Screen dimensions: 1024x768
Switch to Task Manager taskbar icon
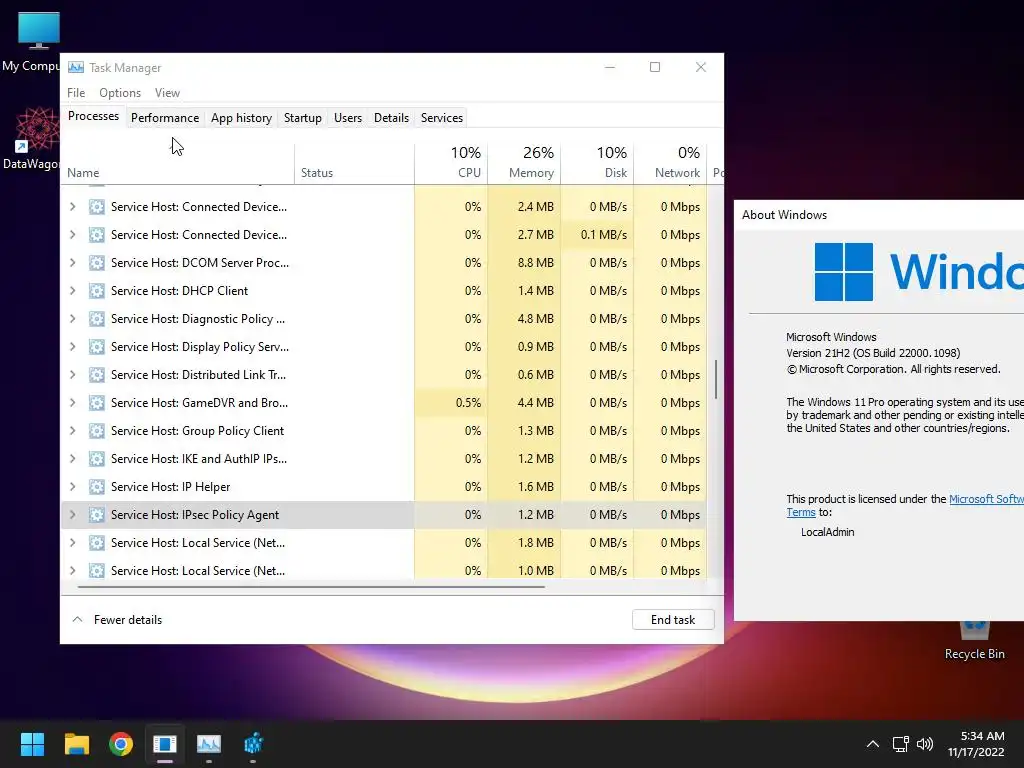[x=209, y=743]
